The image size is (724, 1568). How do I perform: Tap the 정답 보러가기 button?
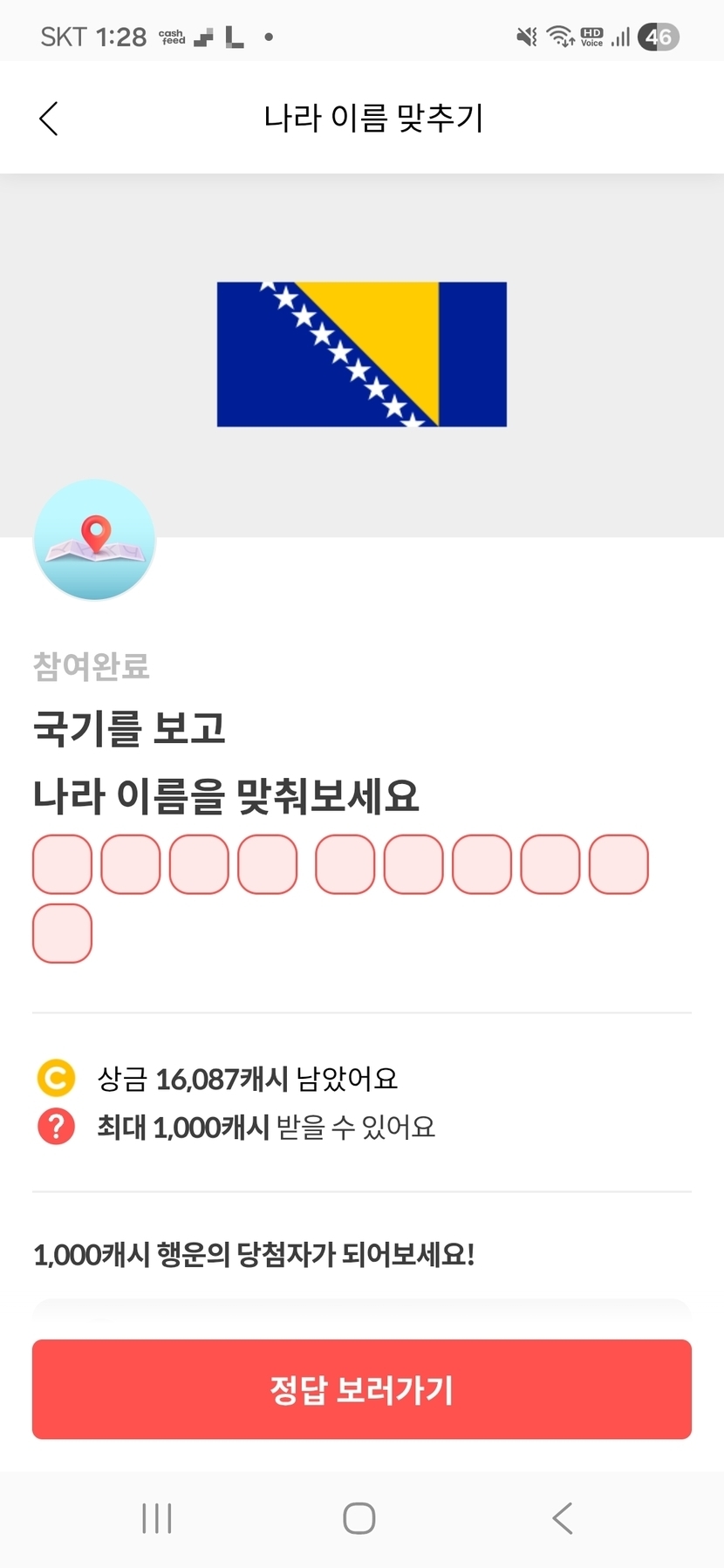click(362, 1389)
